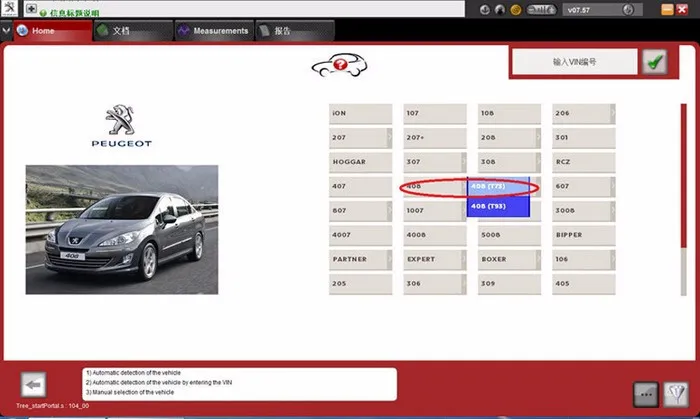Expand the 408 model button
Viewport: 700px width, 419px height.
coord(434,187)
